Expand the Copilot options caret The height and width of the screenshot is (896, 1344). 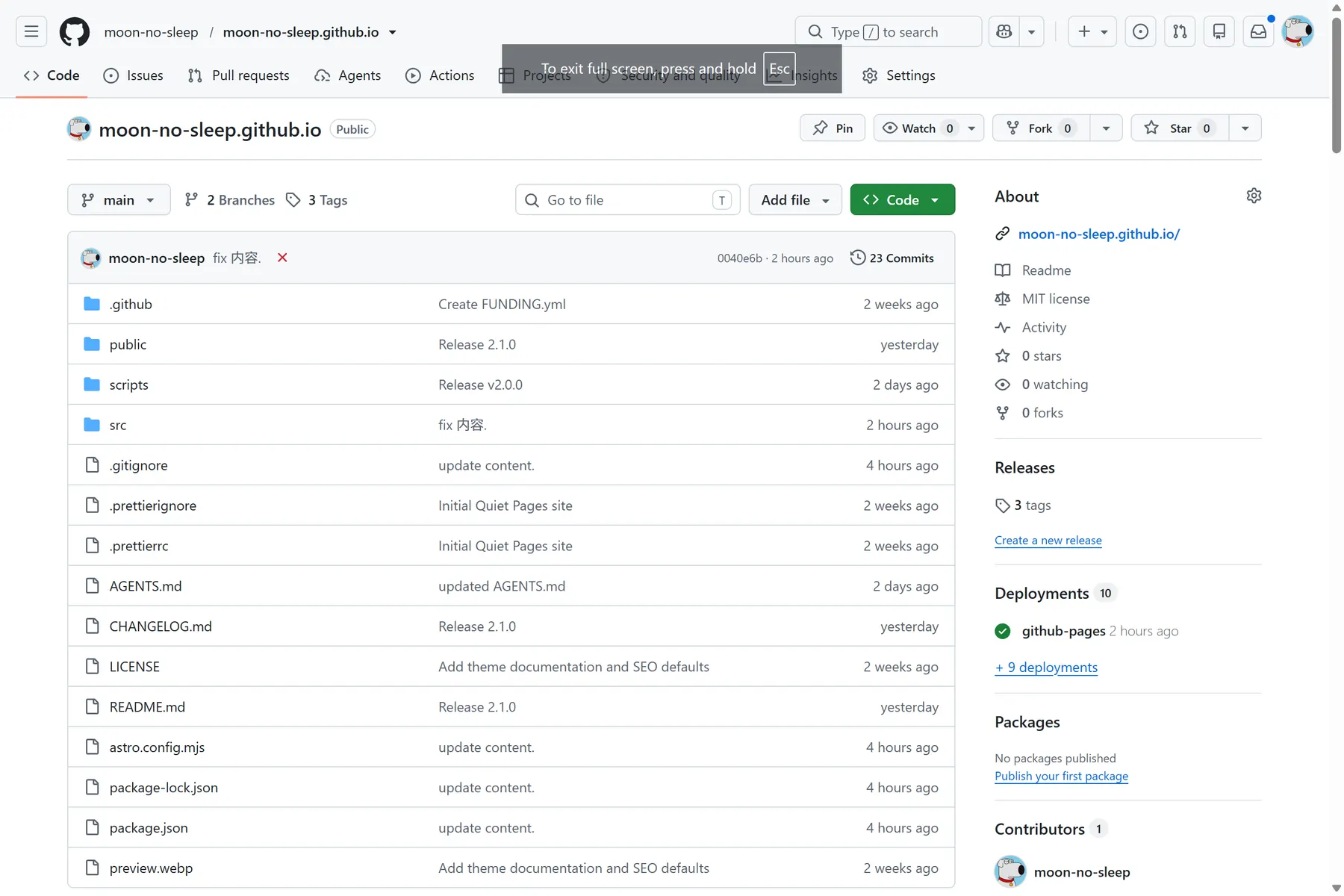pyautogui.click(x=1031, y=31)
